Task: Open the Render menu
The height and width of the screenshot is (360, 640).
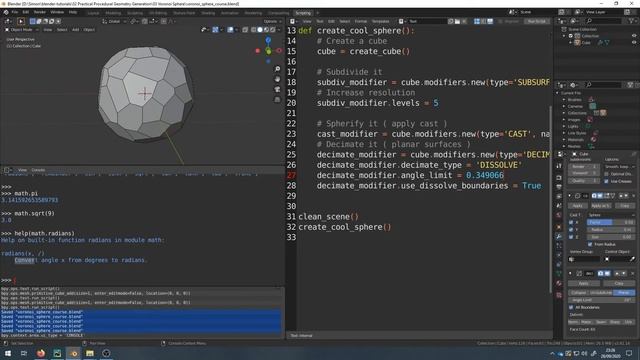Action: (x=40, y=12)
